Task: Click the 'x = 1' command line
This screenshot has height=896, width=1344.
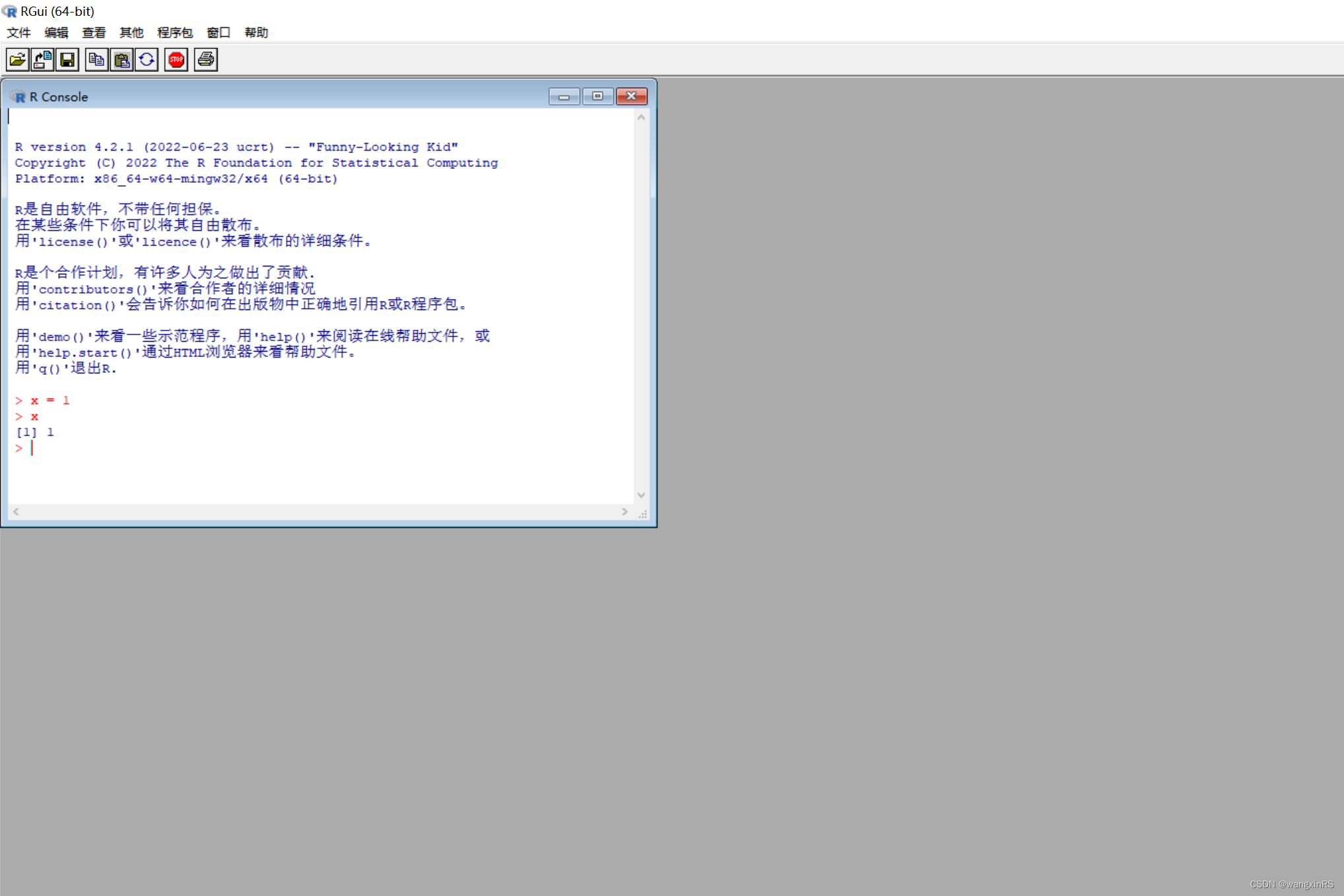Action: point(42,400)
